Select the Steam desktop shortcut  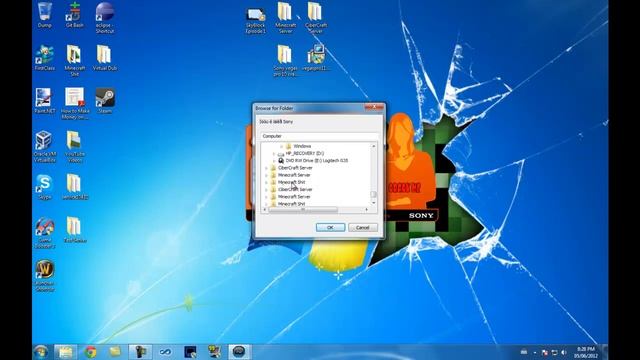pyautogui.click(x=105, y=101)
